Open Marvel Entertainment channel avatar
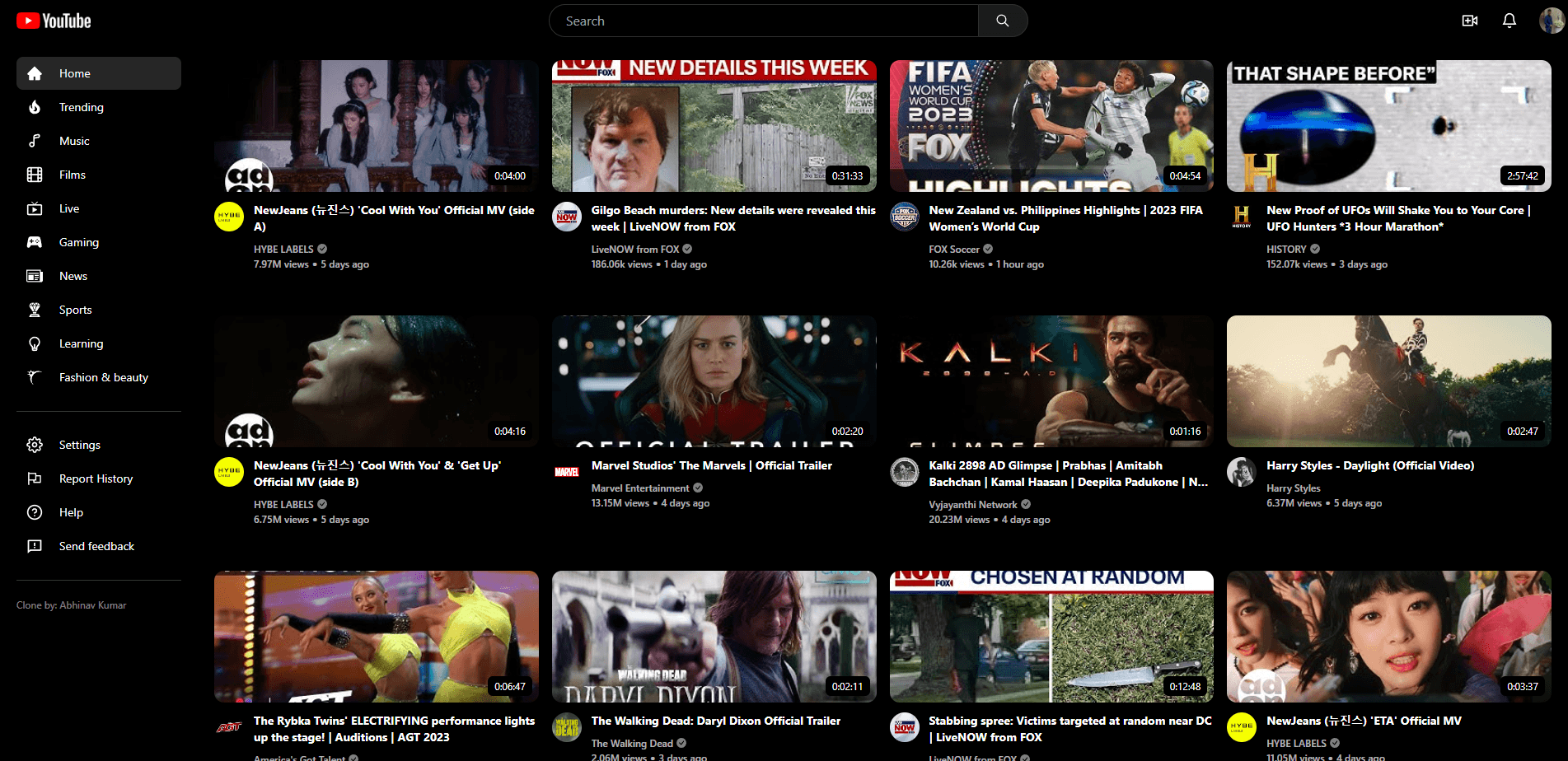 tap(567, 472)
